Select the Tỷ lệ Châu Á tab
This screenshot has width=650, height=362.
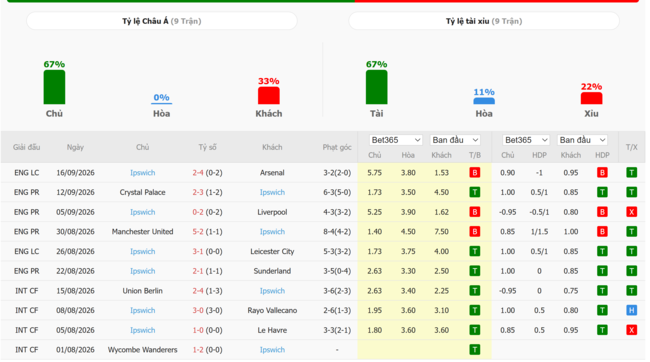coord(162,21)
